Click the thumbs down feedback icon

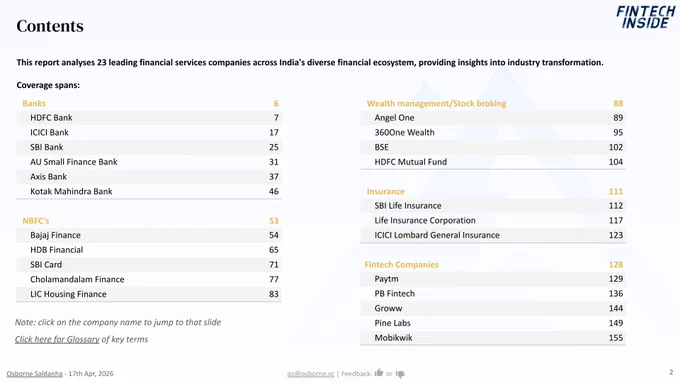point(400,374)
